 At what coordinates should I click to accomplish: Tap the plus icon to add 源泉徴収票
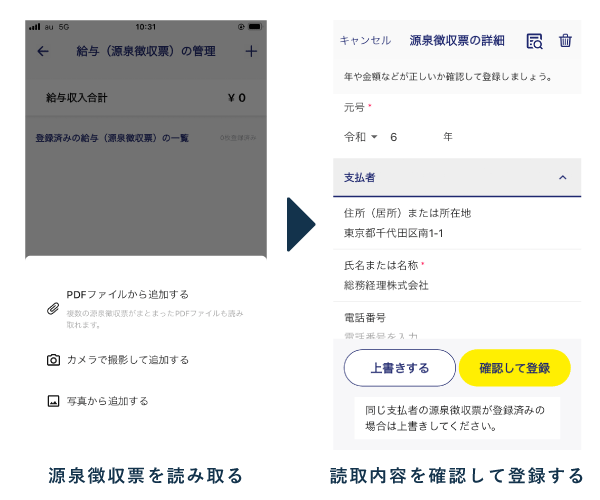point(251,51)
